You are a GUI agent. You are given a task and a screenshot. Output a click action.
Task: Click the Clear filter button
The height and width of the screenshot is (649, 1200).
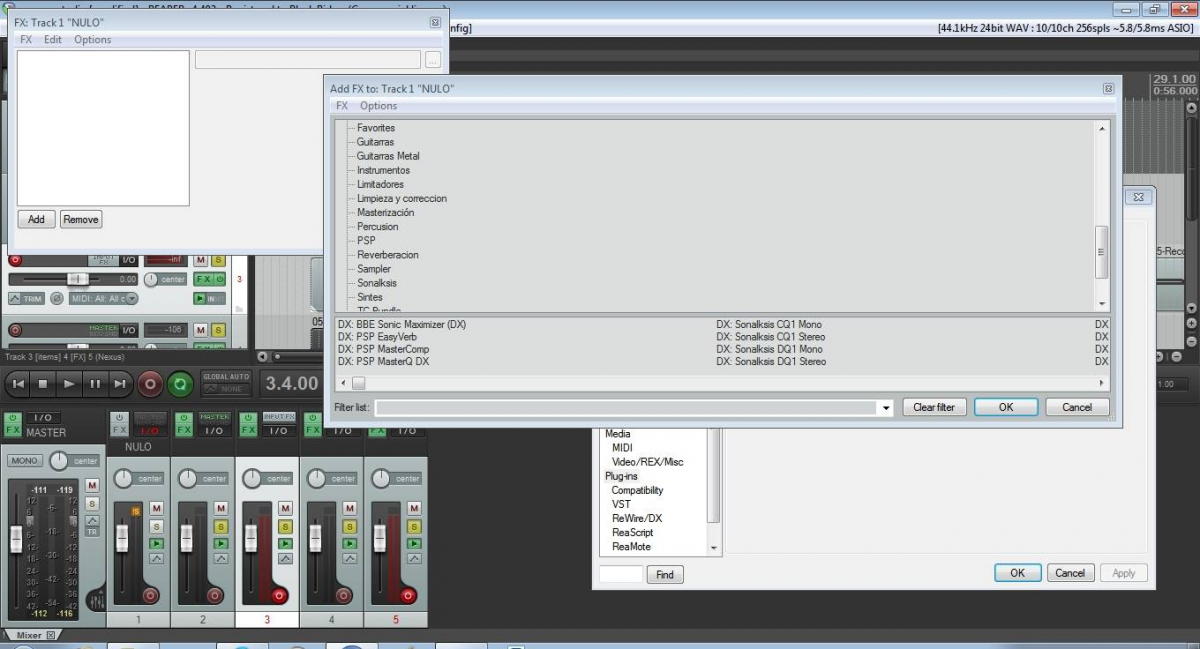coord(934,407)
